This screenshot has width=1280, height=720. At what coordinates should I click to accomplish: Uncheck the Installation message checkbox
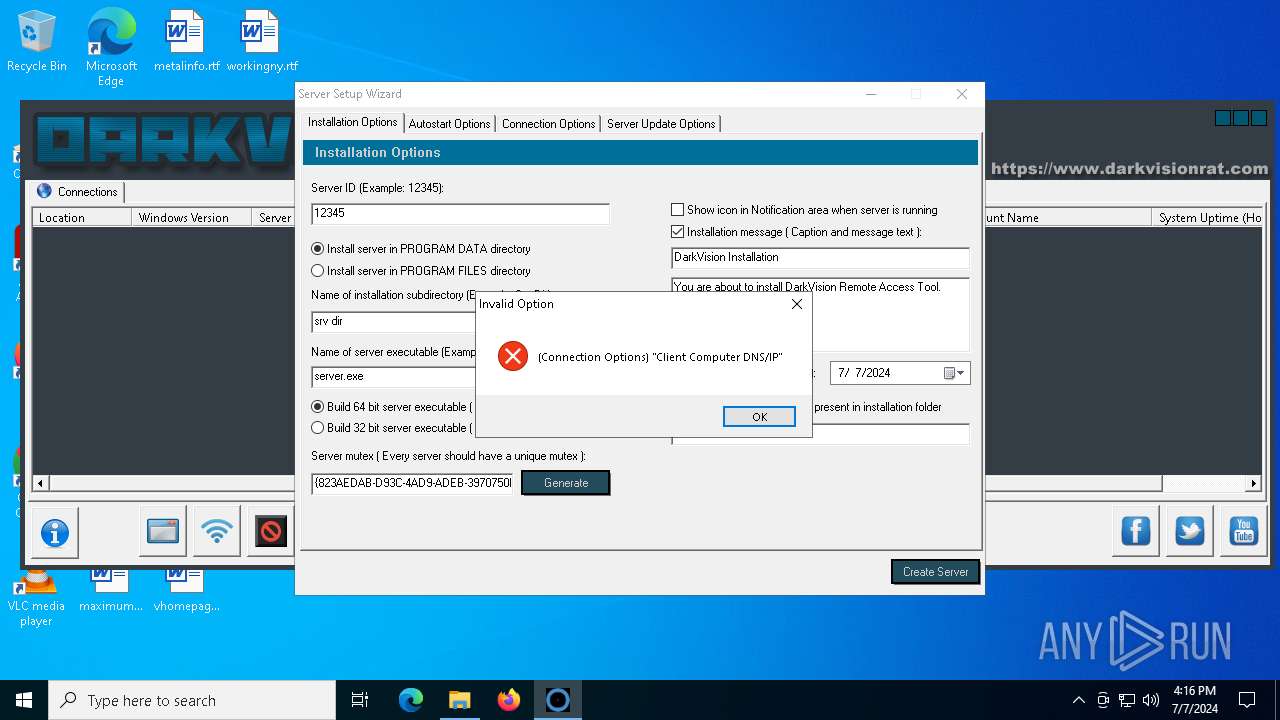click(x=677, y=232)
